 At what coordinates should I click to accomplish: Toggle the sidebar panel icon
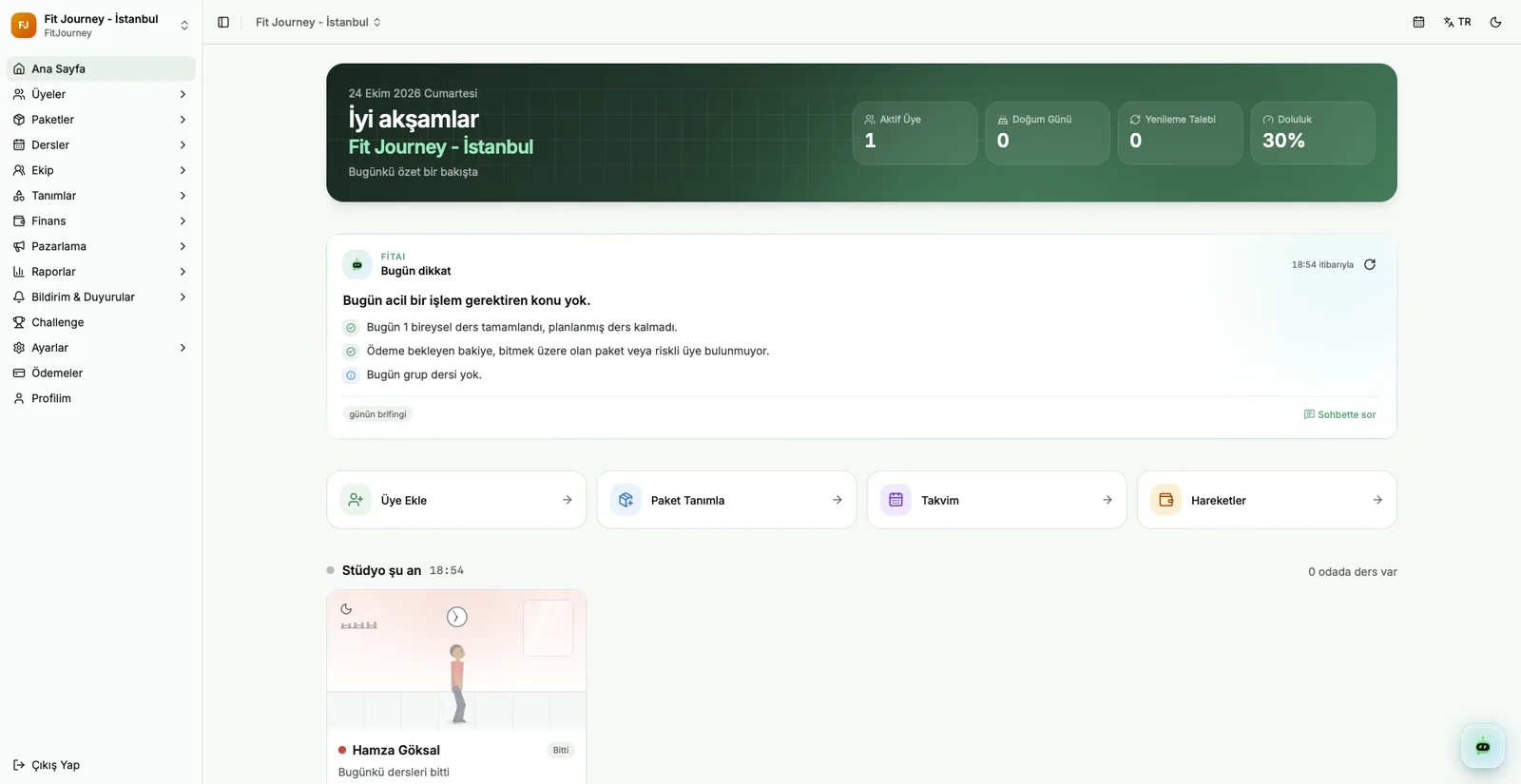tap(223, 22)
